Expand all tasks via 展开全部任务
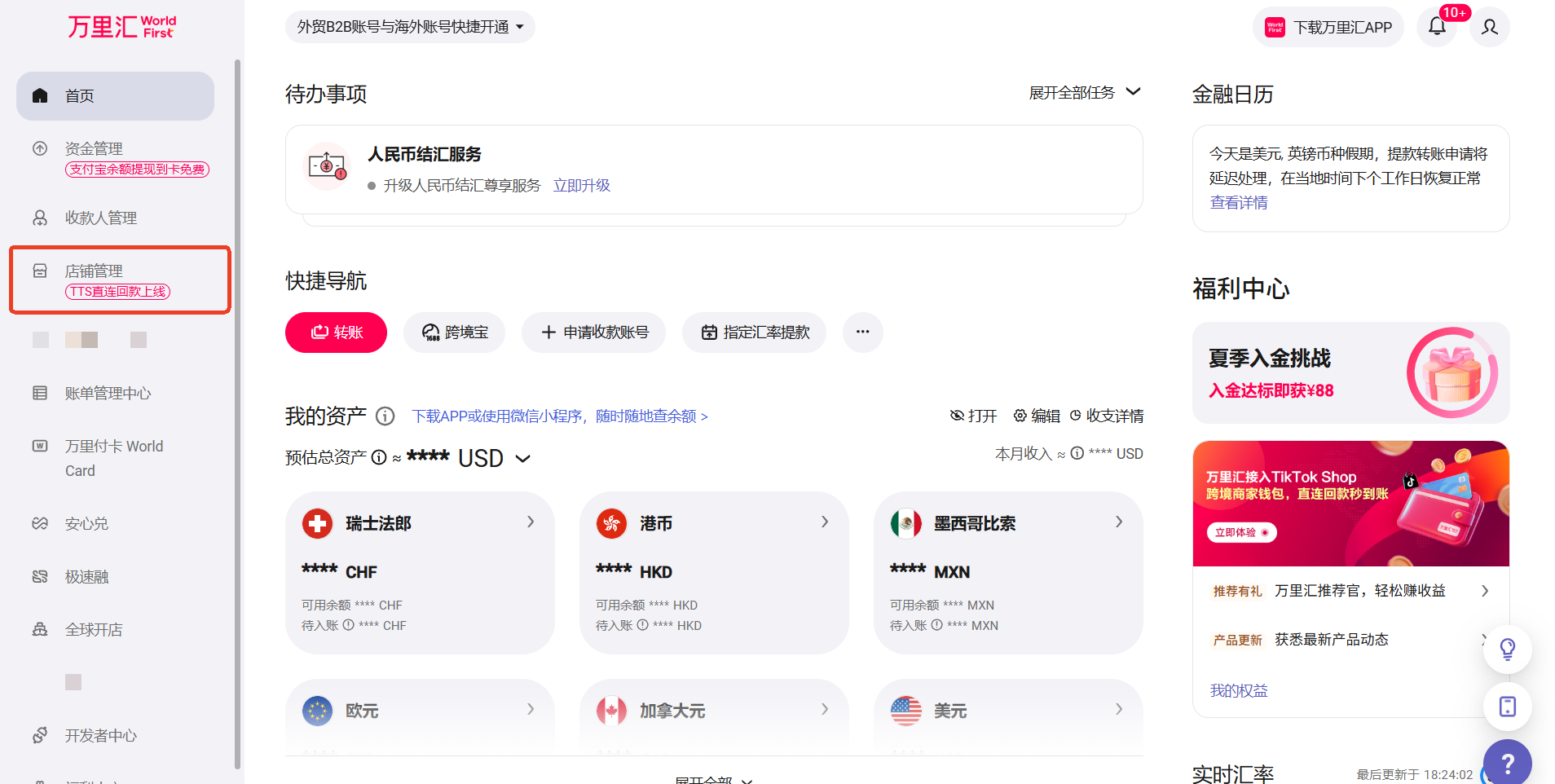1555x784 pixels. coord(1084,93)
